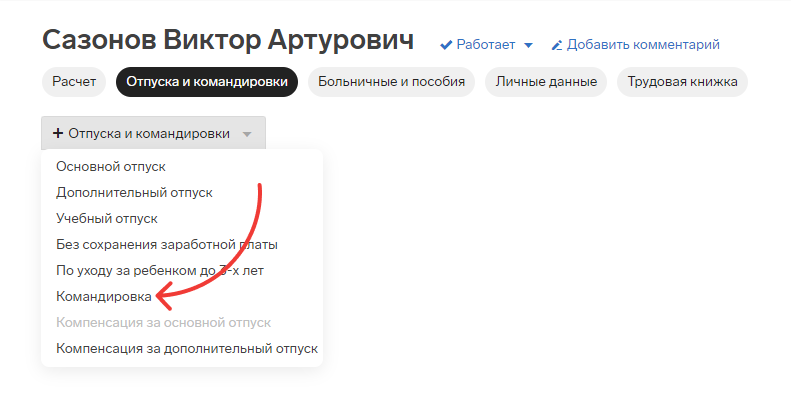
Task: Pick Учебный отпуск from the list
Action: 106,218
